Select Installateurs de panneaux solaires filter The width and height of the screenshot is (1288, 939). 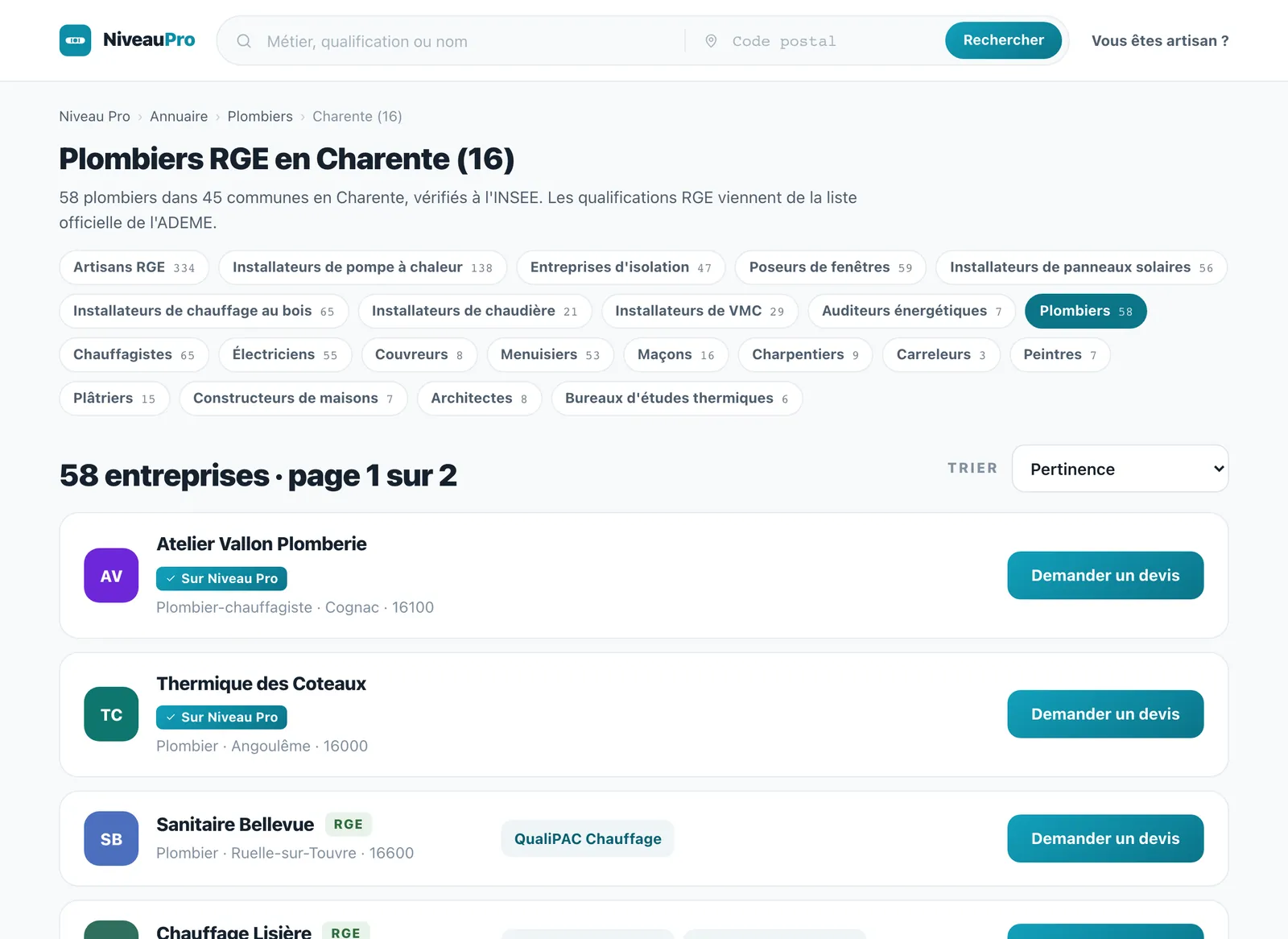(x=1081, y=267)
